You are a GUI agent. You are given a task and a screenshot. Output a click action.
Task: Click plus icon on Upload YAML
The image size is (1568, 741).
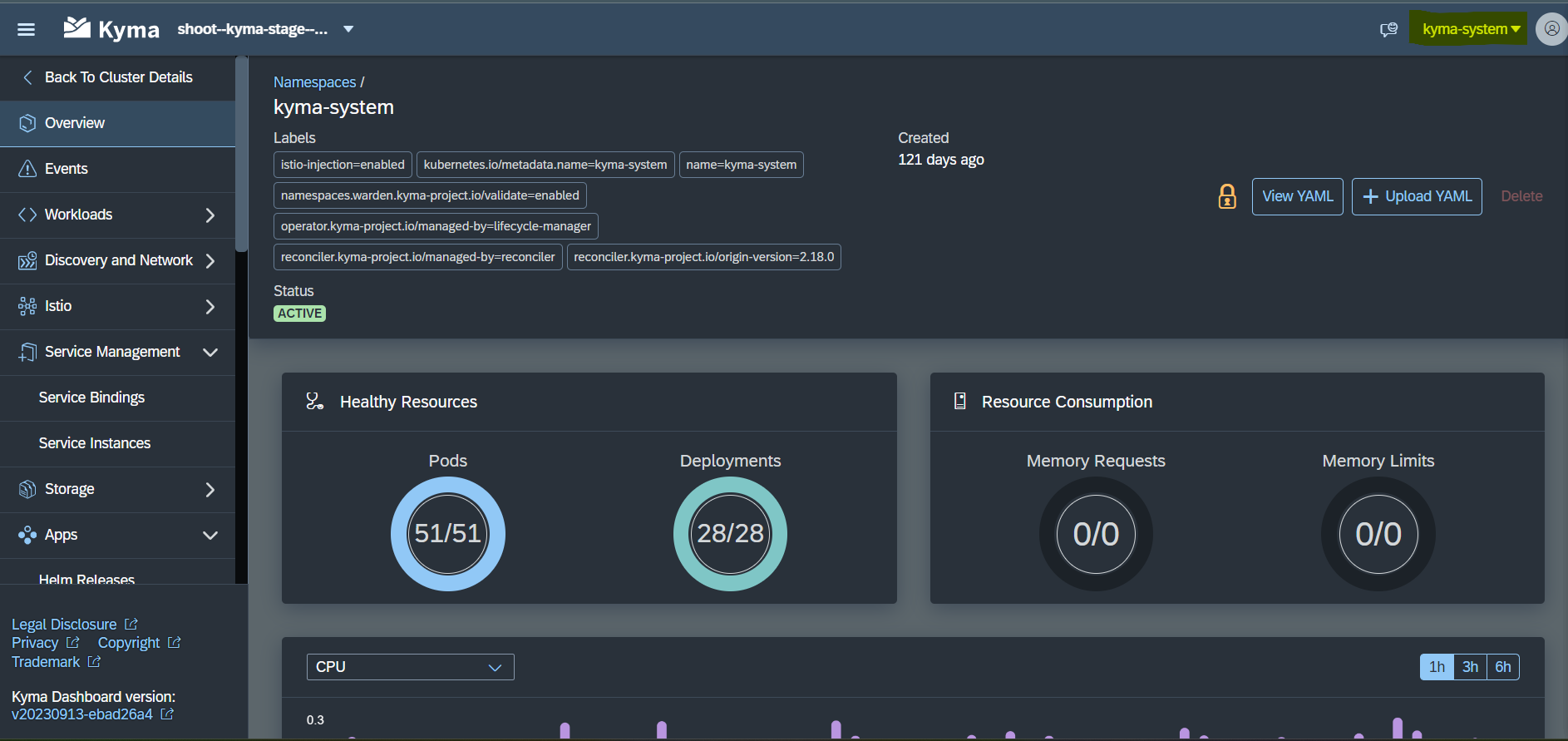pos(1371,196)
